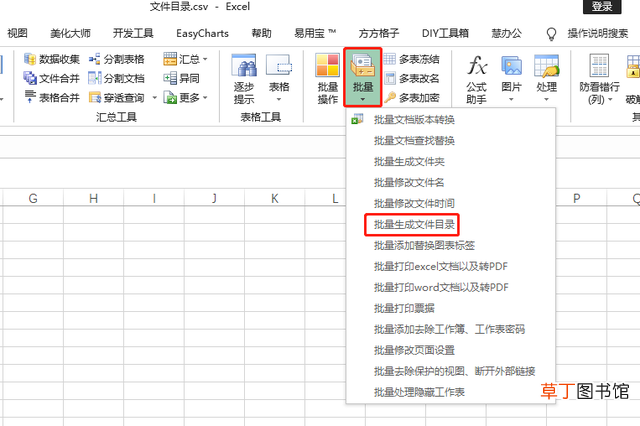Select column I header
Image resolution: width=640 pixels, height=426 pixels.
pyautogui.click(x=154, y=198)
